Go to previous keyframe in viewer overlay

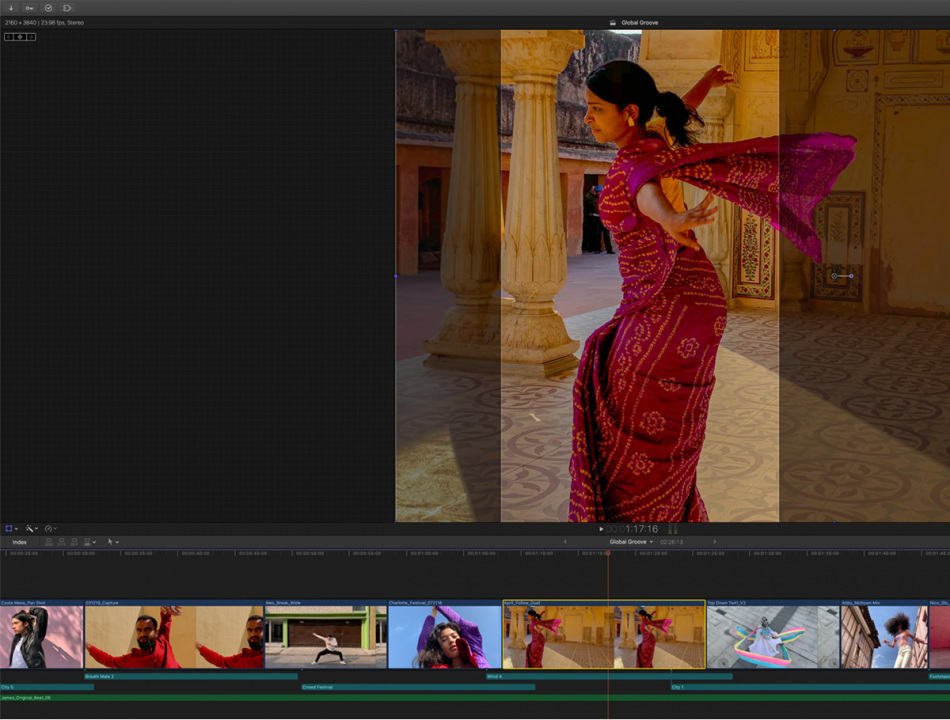coord(9,37)
